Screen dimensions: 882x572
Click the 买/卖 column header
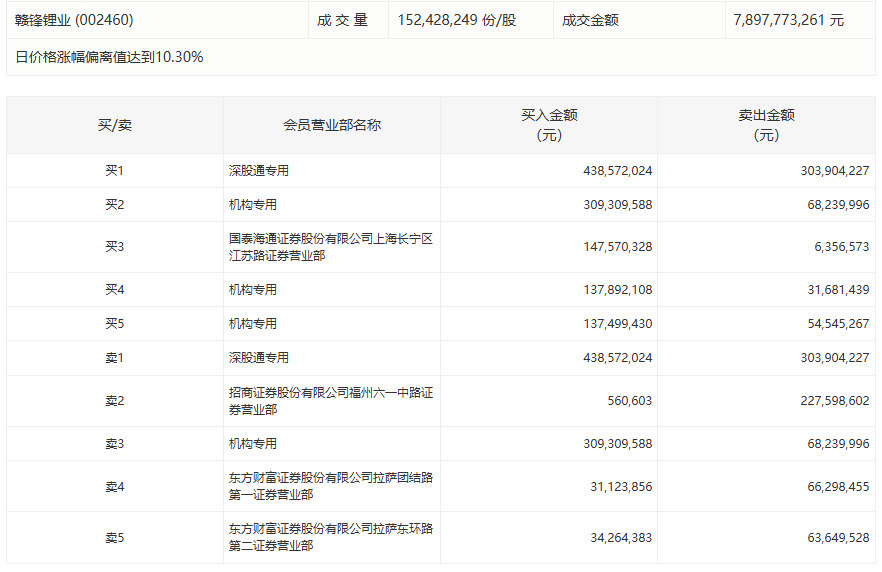point(115,125)
